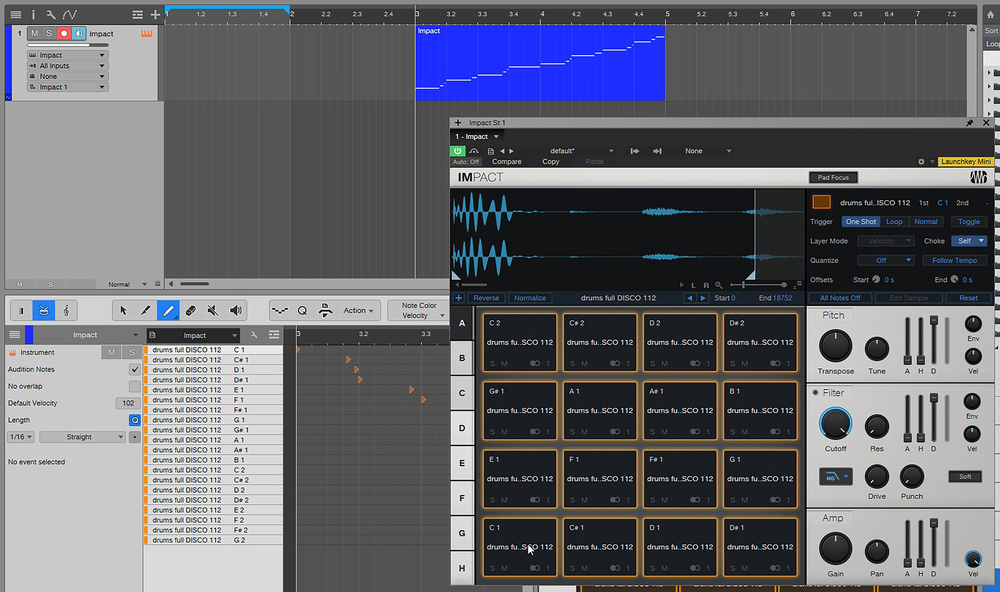Viewport: 1000px width, 592px height.
Task: Switch to drum editor view
Action: click(43, 311)
